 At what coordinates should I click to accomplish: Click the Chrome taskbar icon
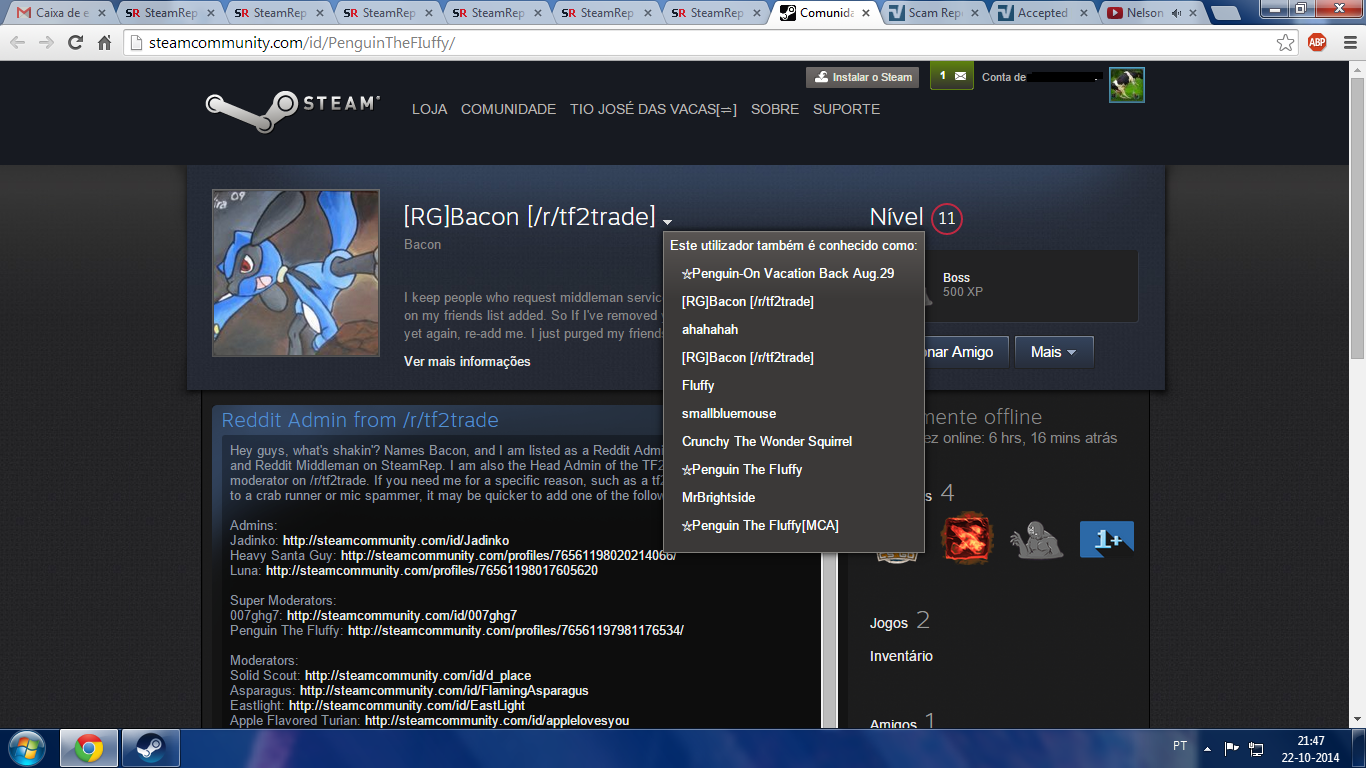pyautogui.click(x=88, y=748)
